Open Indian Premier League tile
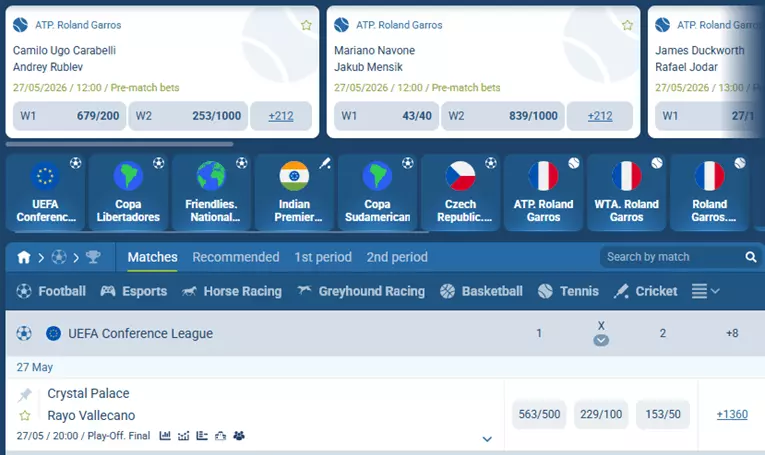This screenshot has width=765, height=455. [294, 192]
